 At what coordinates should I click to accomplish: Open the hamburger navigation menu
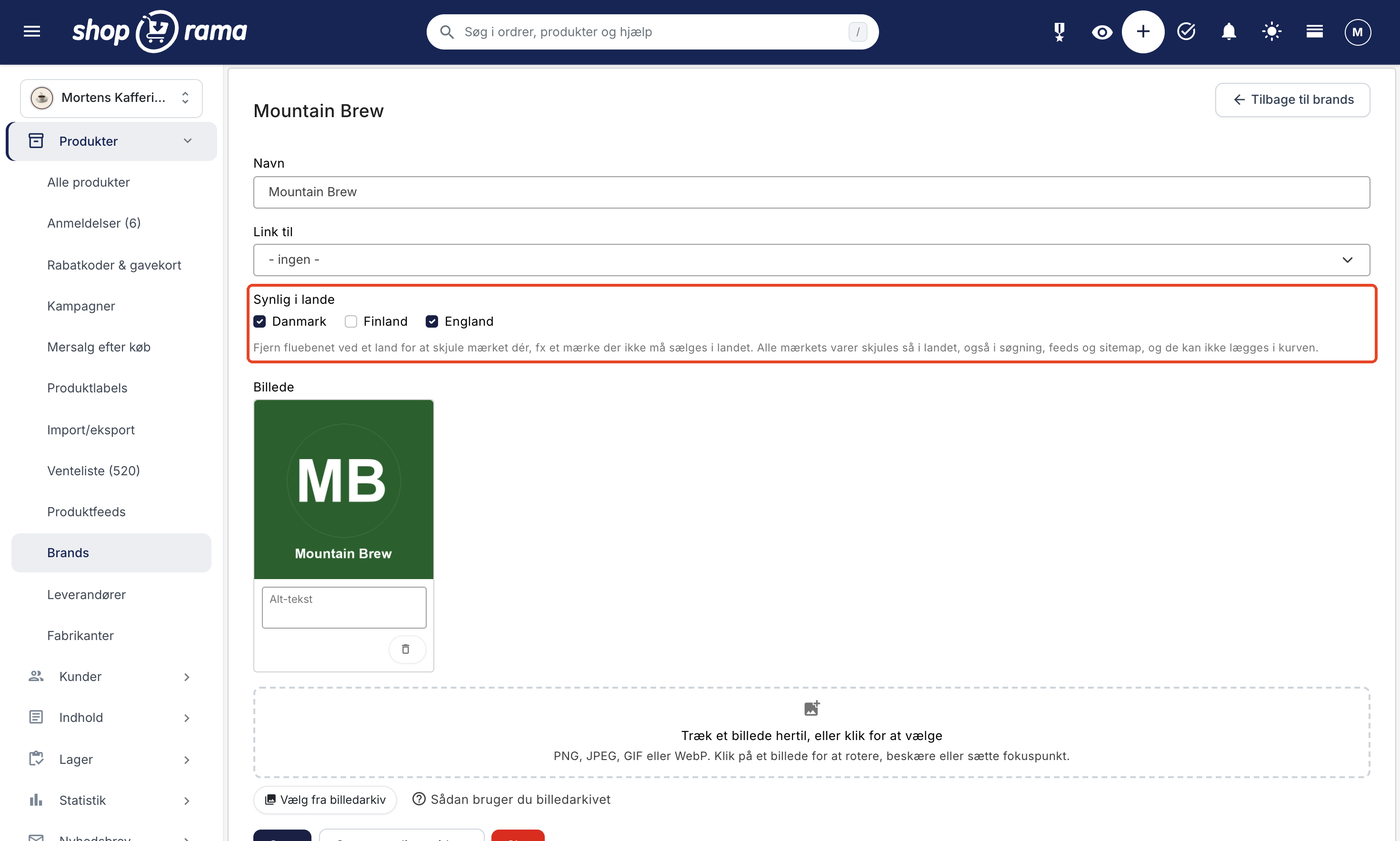coord(32,32)
